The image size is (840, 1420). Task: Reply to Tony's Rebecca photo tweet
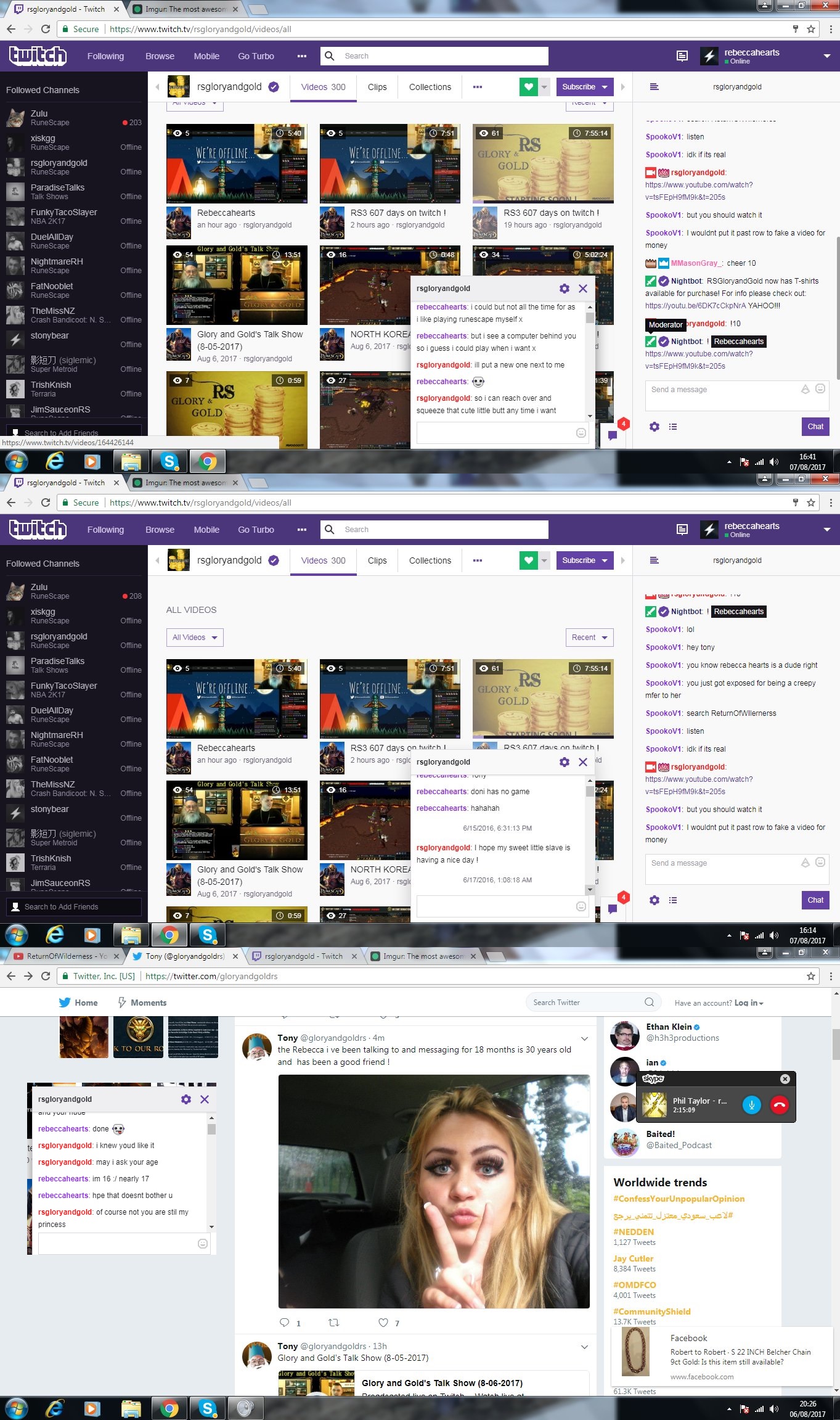(x=285, y=1323)
